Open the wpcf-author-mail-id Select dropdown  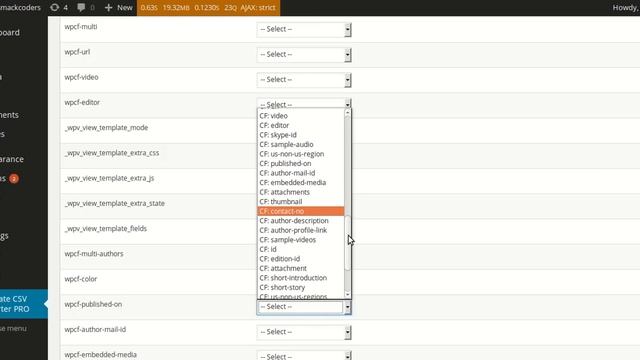coord(304,332)
